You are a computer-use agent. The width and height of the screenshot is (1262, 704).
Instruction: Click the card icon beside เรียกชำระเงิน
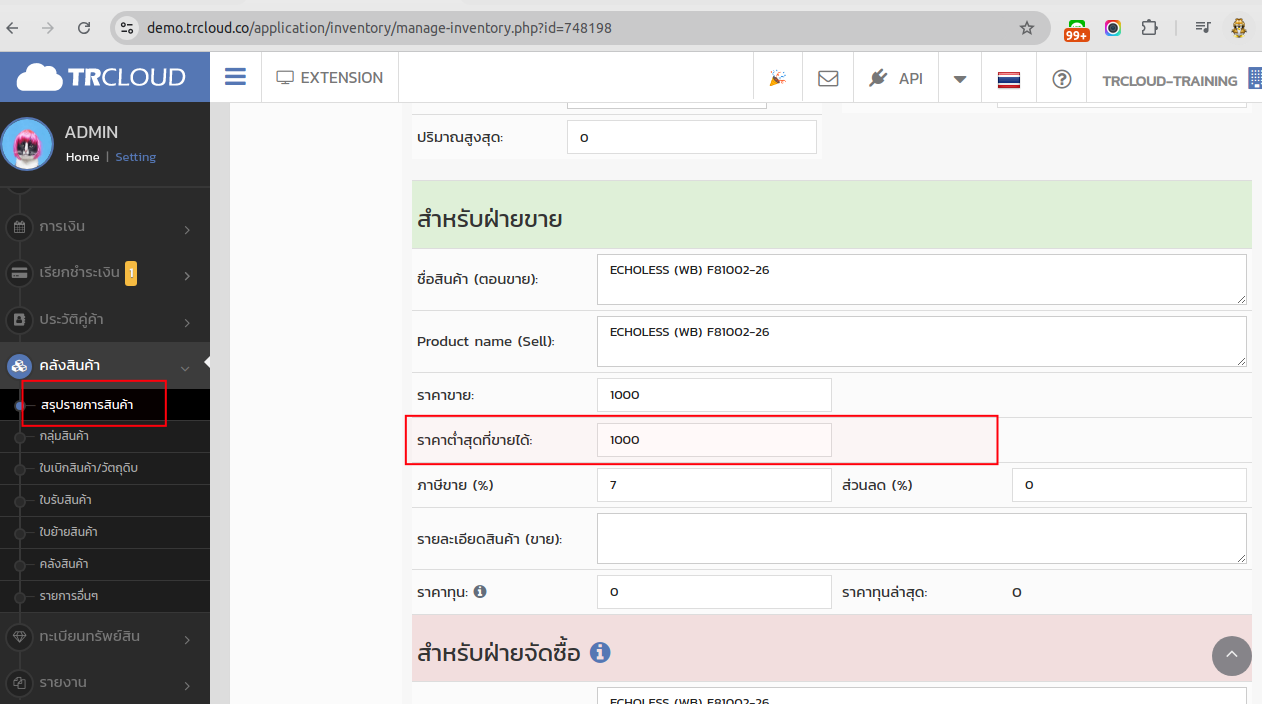click(19, 273)
